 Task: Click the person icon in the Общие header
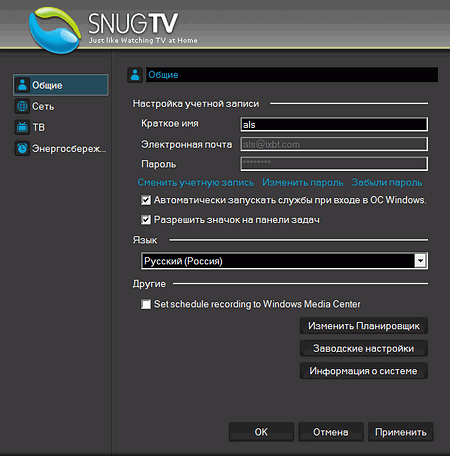135,75
